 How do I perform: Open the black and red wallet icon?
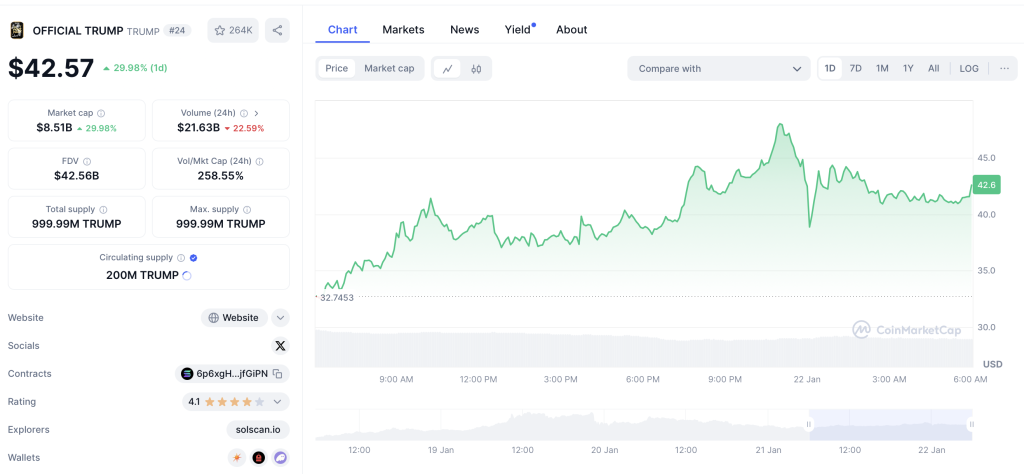pos(259,458)
